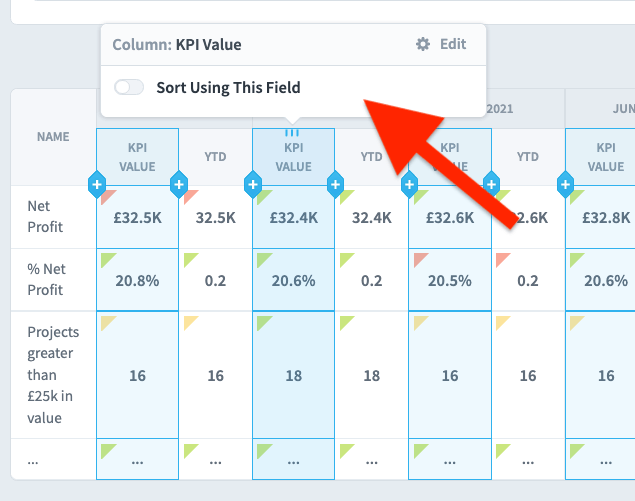Screen dimensions: 635x501
Task: Click the plus icon right of highlighted KPI Value column
Action: (335, 185)
